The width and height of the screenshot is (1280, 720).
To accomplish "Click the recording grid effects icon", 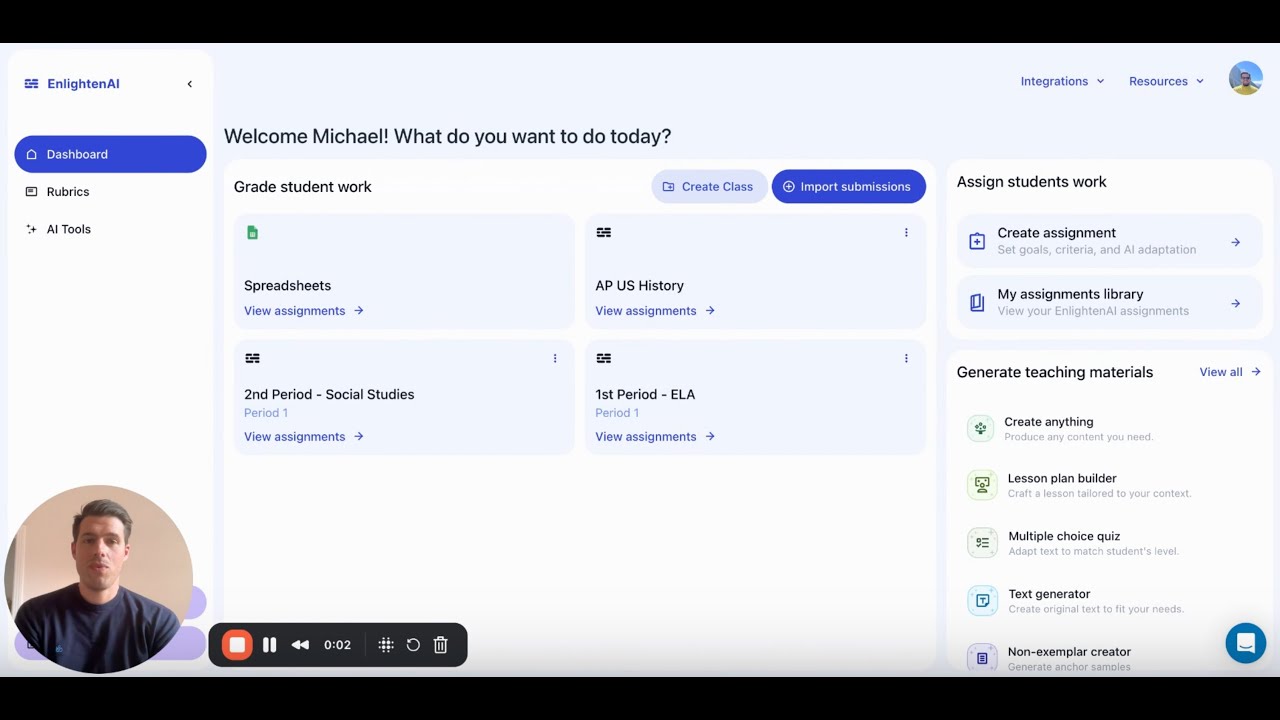I will pyautogui.click(x=386, y=645).
